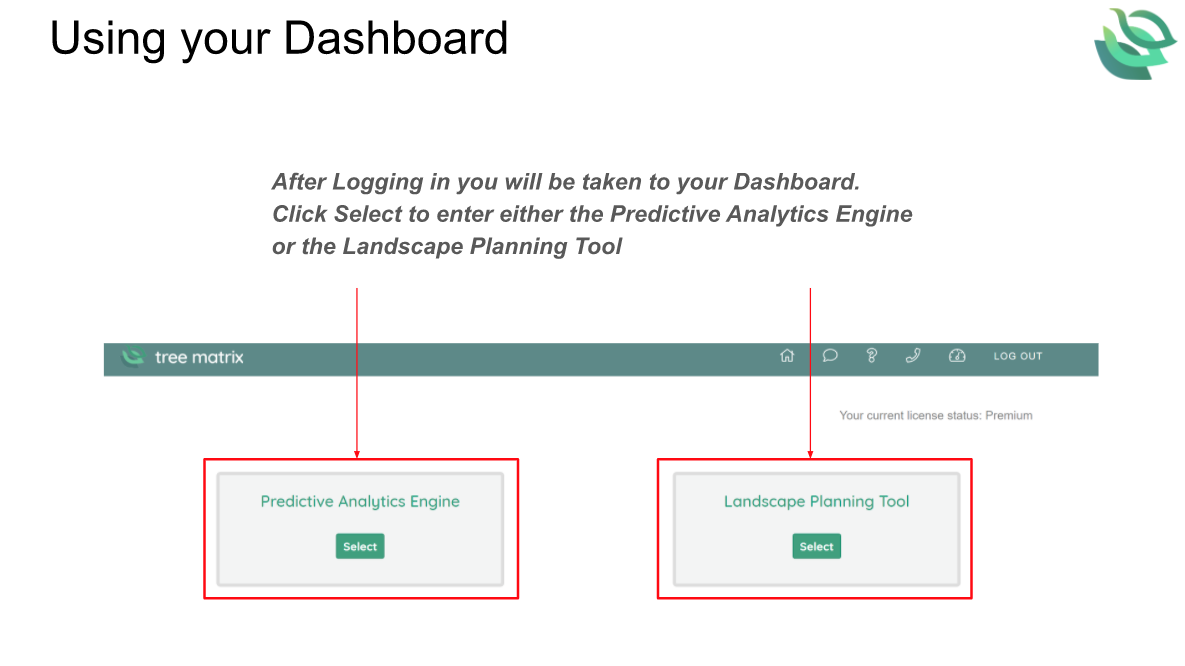The height and width of the screenshot is (666, 1185).
Task: Open the chat speech bubble icon
Action: (830, 356)
